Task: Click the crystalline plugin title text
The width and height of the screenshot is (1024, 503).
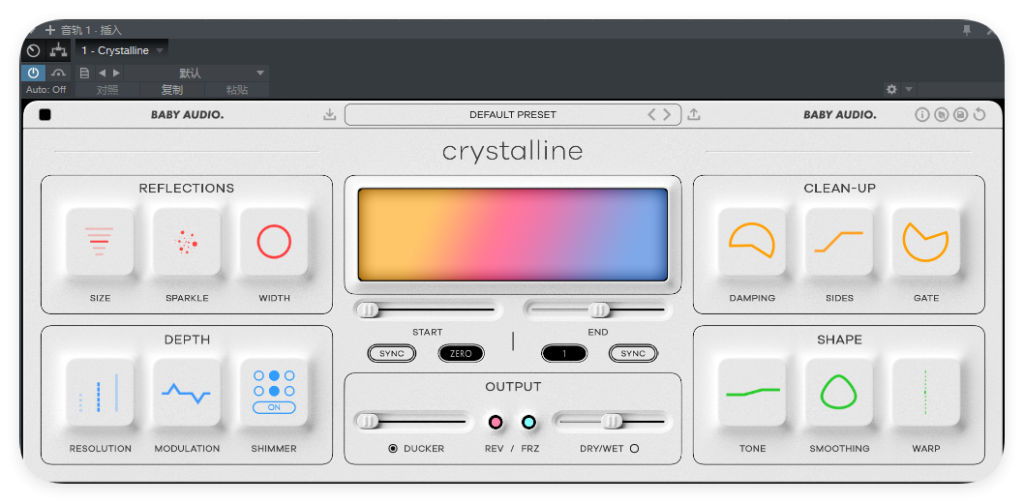Action: click(513, 152)
